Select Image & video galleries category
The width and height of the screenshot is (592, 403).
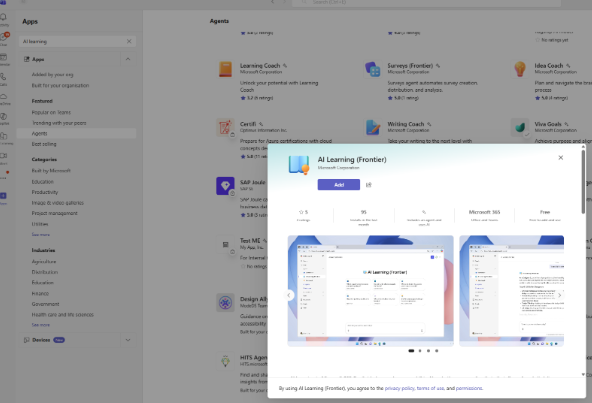click(x=58, y=203)
